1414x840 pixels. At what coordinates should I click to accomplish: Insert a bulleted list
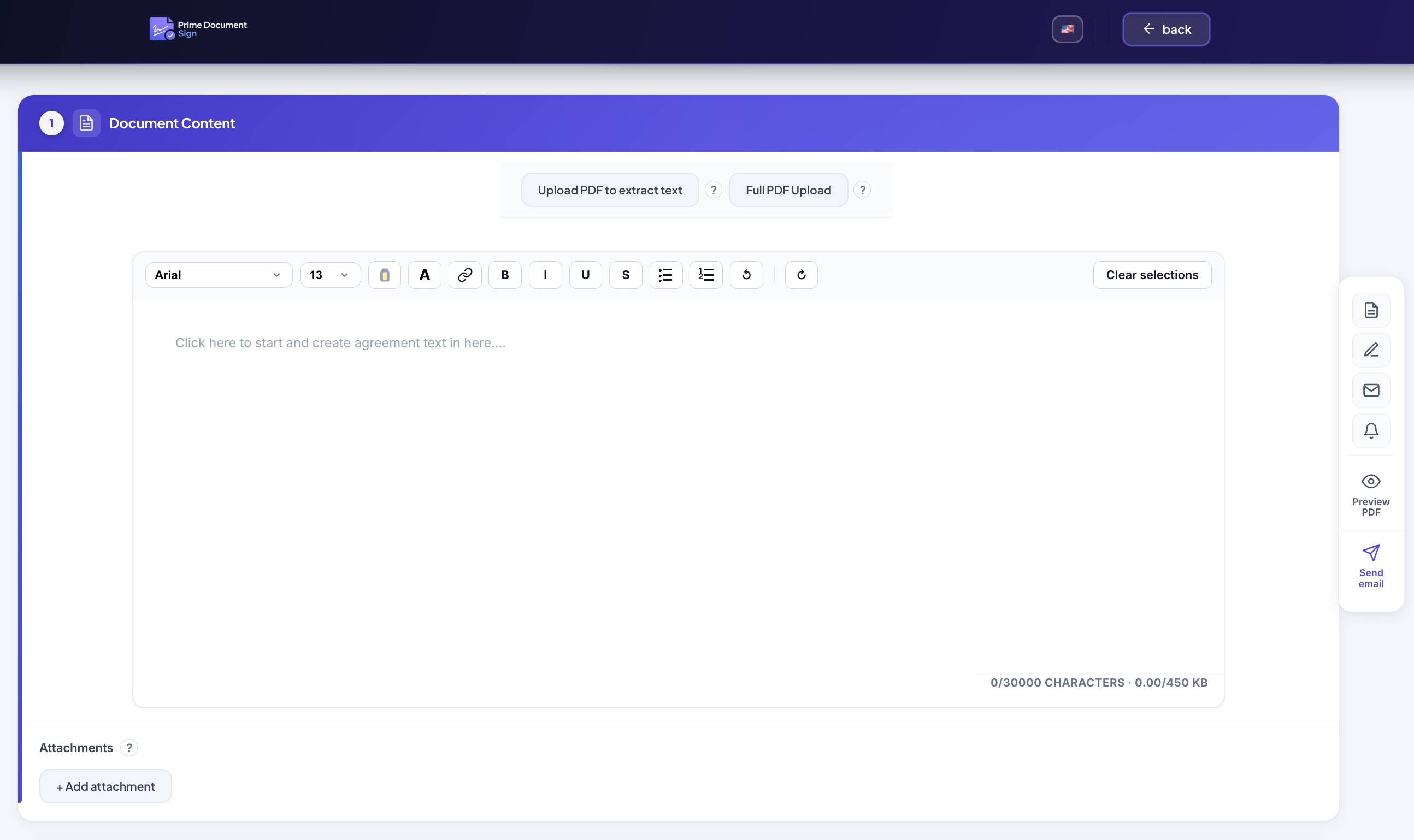click(666, 275)
